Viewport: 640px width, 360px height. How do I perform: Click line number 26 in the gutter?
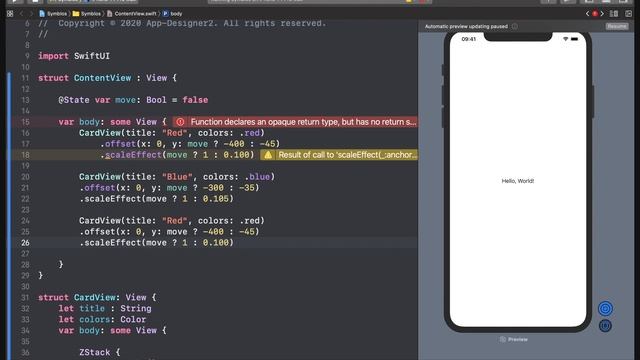25,242
